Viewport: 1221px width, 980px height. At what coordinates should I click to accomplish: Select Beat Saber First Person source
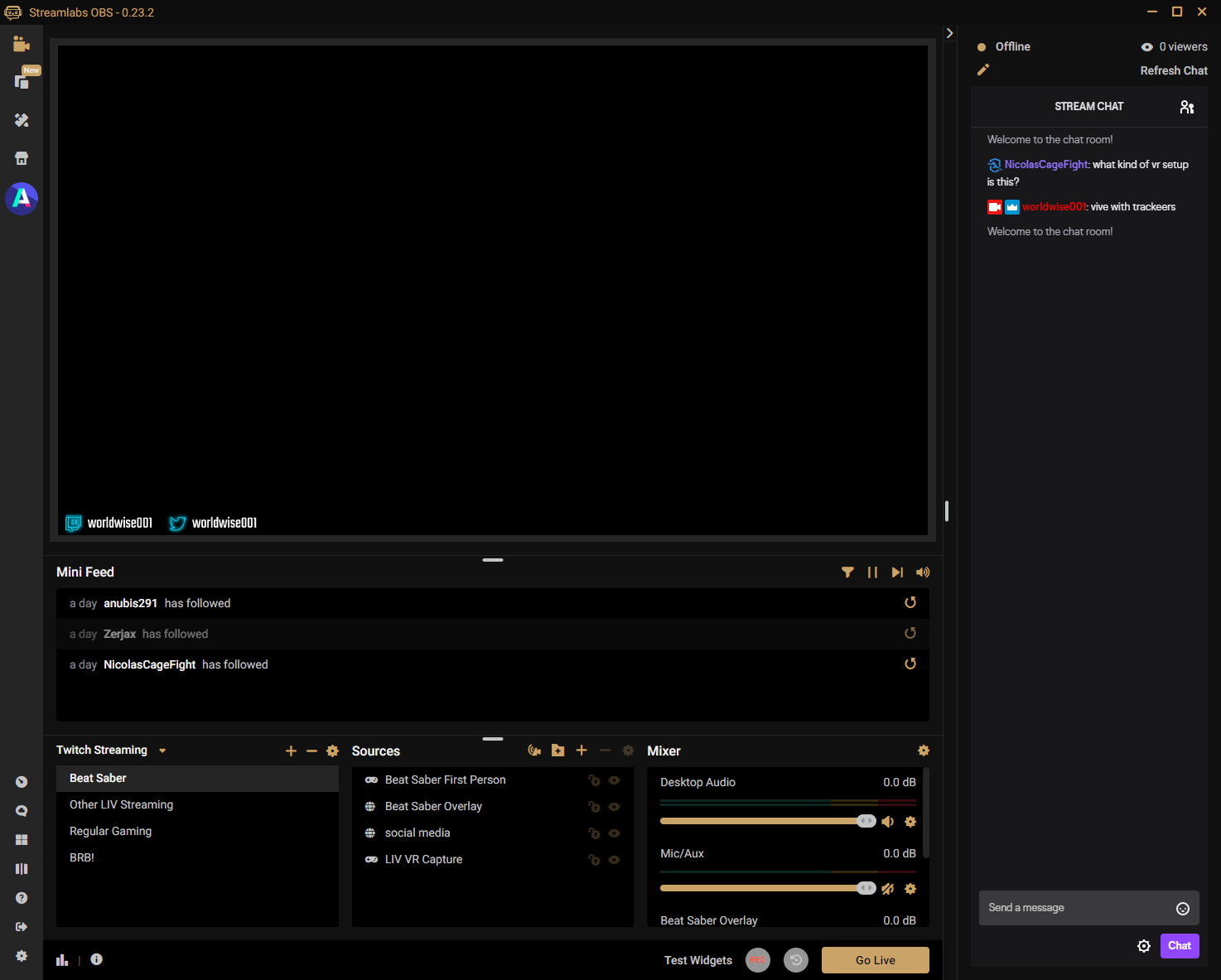click(493, 780)
